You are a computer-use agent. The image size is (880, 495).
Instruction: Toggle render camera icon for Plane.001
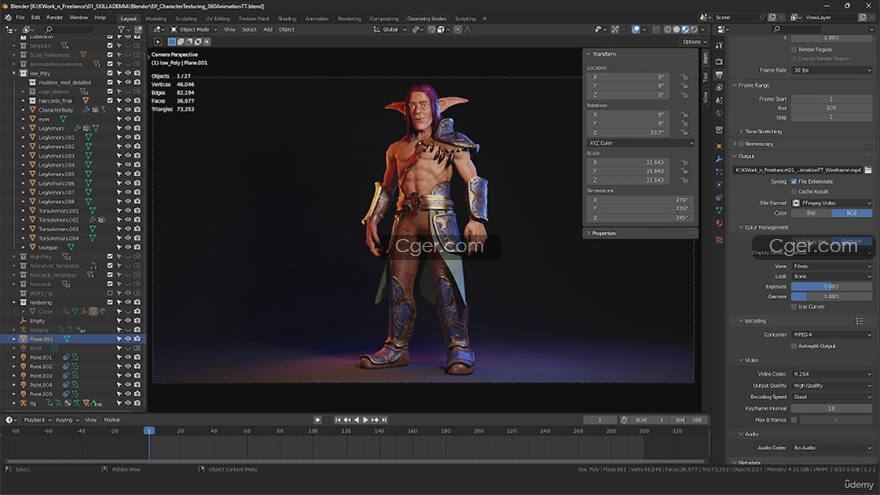click(138, 339)
